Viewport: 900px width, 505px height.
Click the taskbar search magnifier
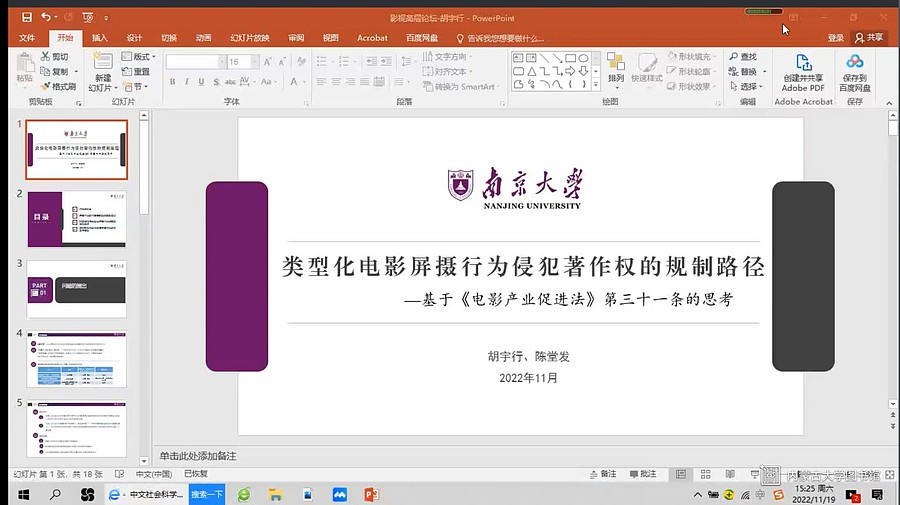point(55,494)
